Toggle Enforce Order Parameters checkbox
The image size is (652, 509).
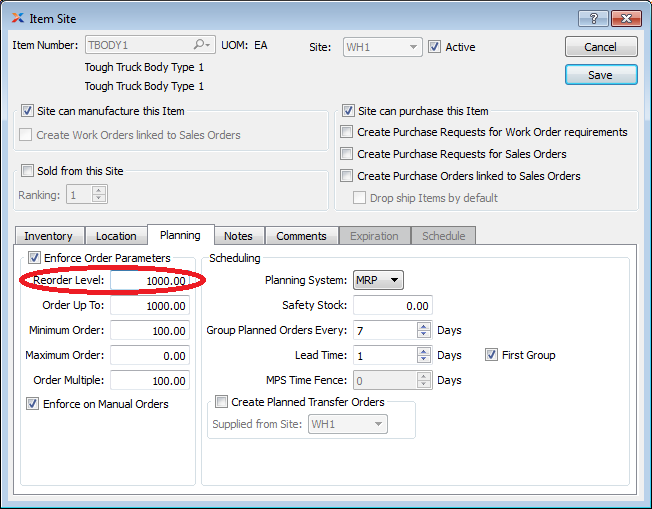(x=35, y=258)
